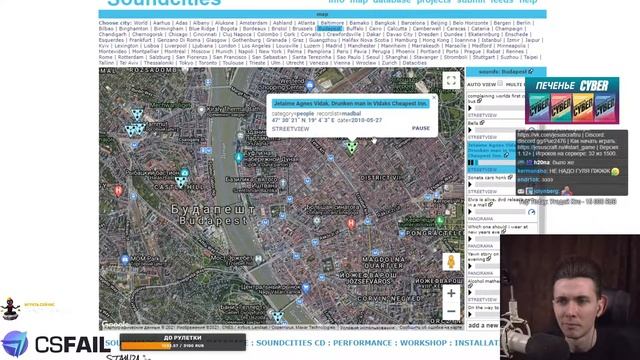The height and width of the screenshot is (360, 640).
Task: Choose Amsterdam in the city list
Action: [253, 23]
